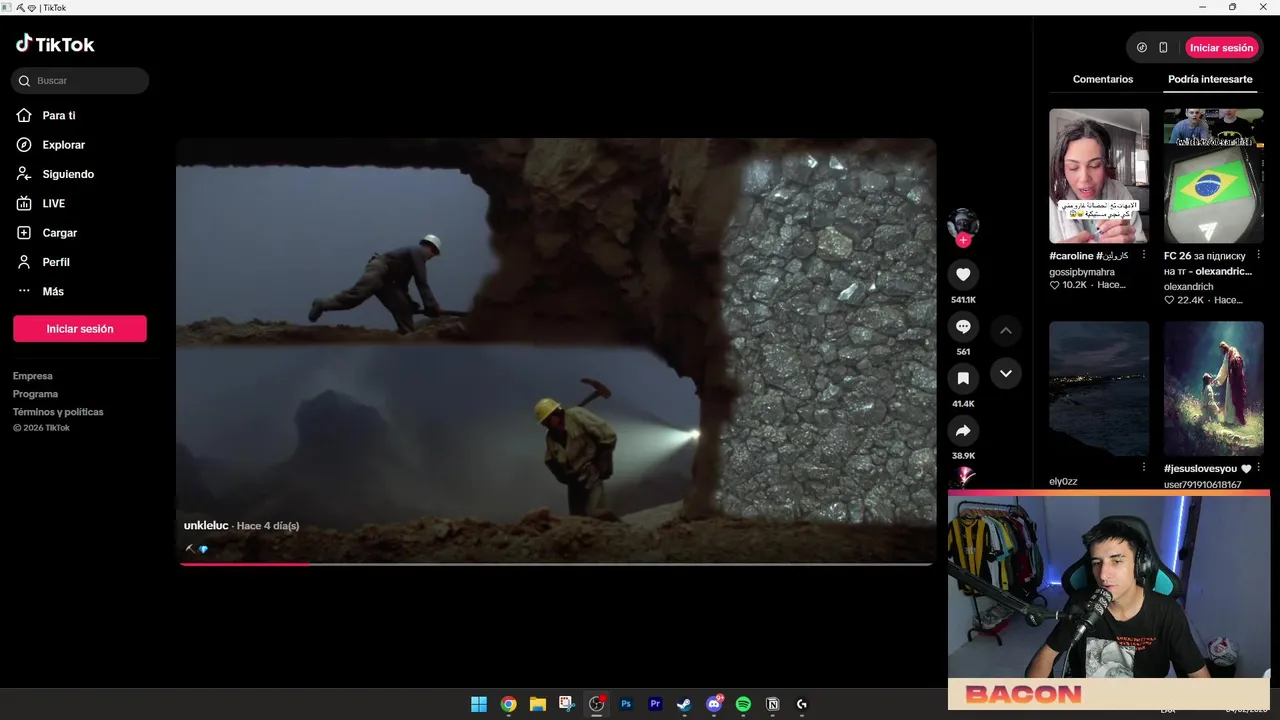
Task: Like the #caroline video with 10.2K heart
Action: point(1054,285)
